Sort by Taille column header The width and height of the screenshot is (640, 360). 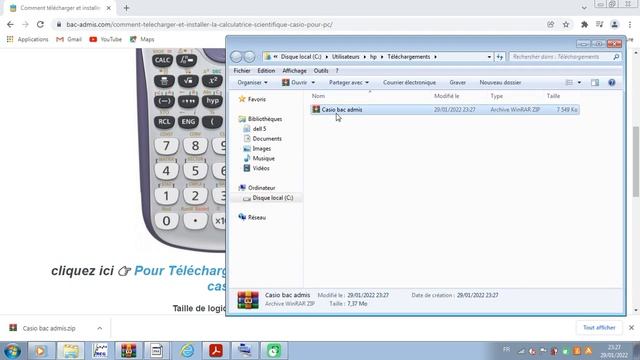553,96
